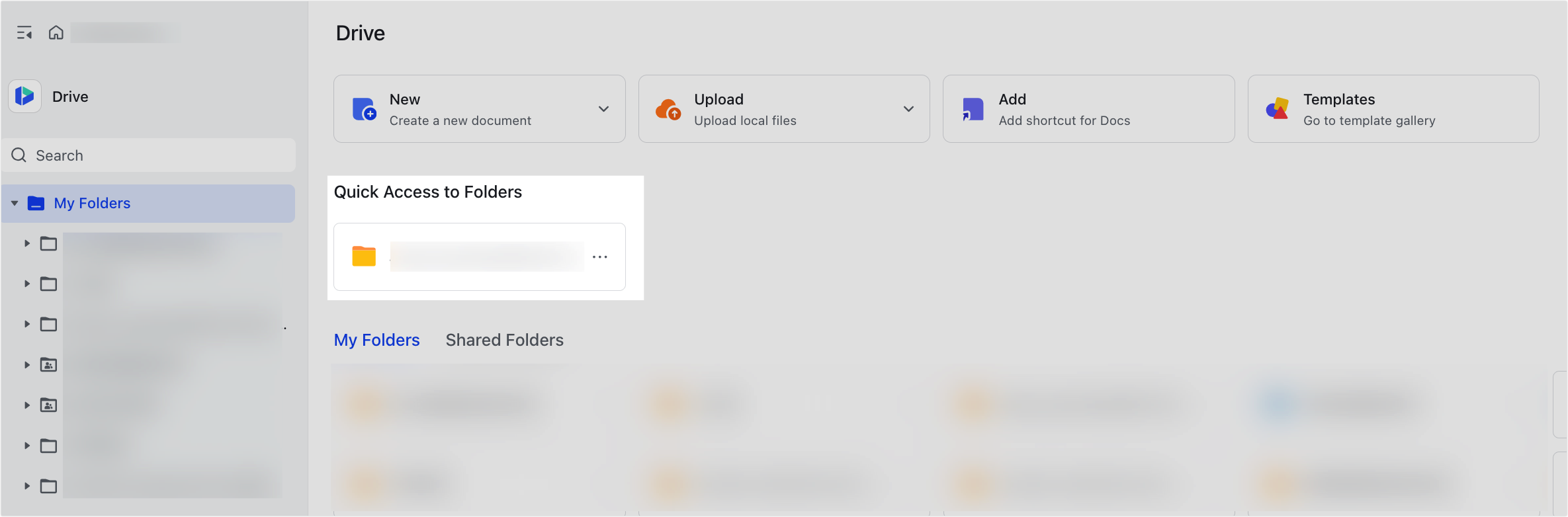Select My Folders in the sidebar

(92, 203)
